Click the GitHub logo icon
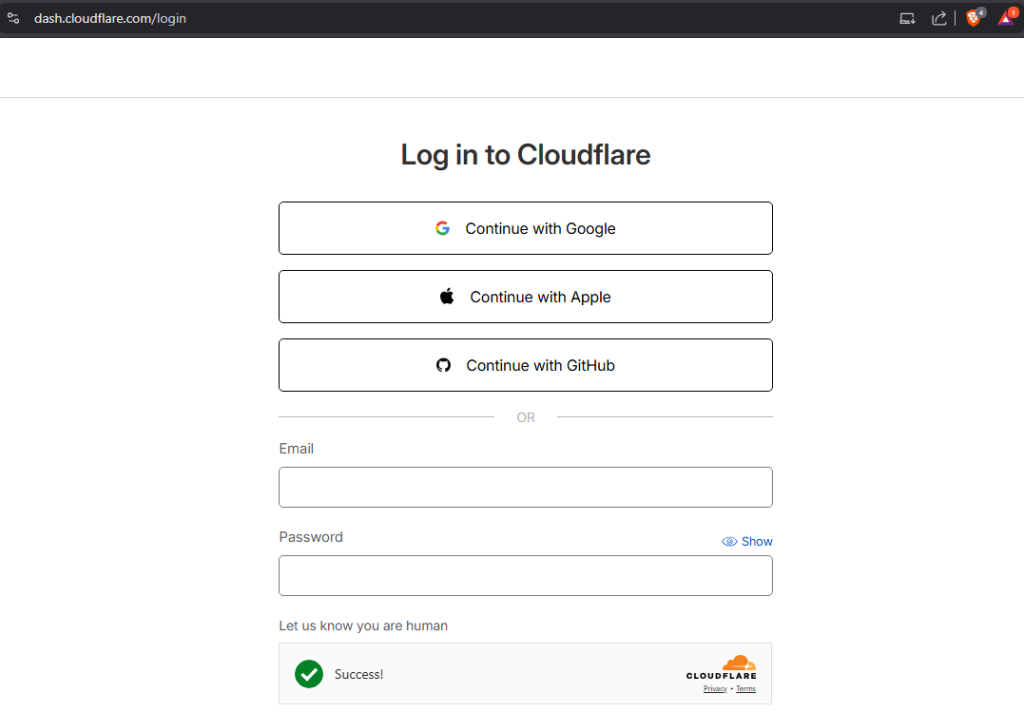This screenshot has width=1024, height=713. (443, 365)
